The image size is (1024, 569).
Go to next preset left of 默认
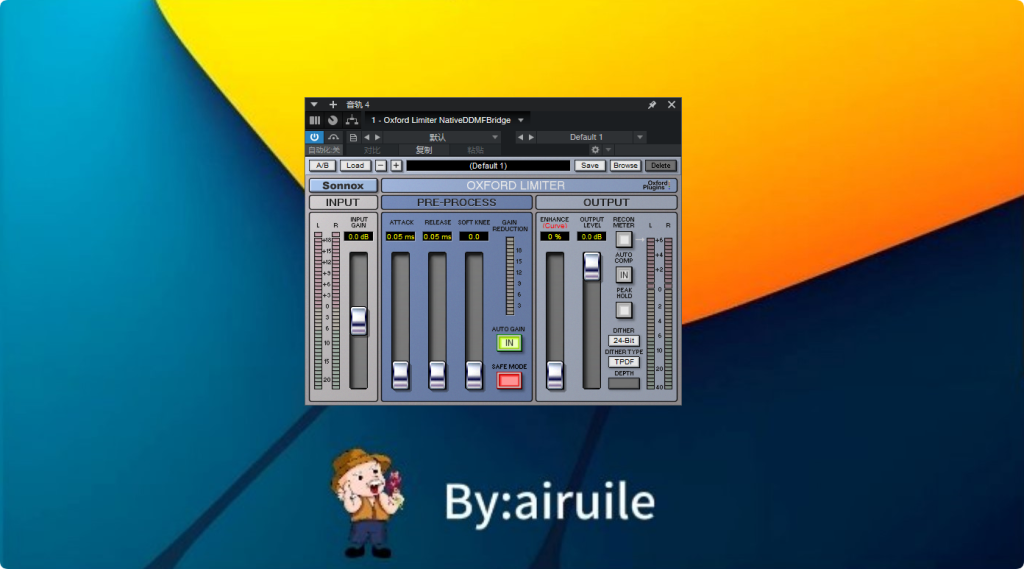(x=377, y=137)
